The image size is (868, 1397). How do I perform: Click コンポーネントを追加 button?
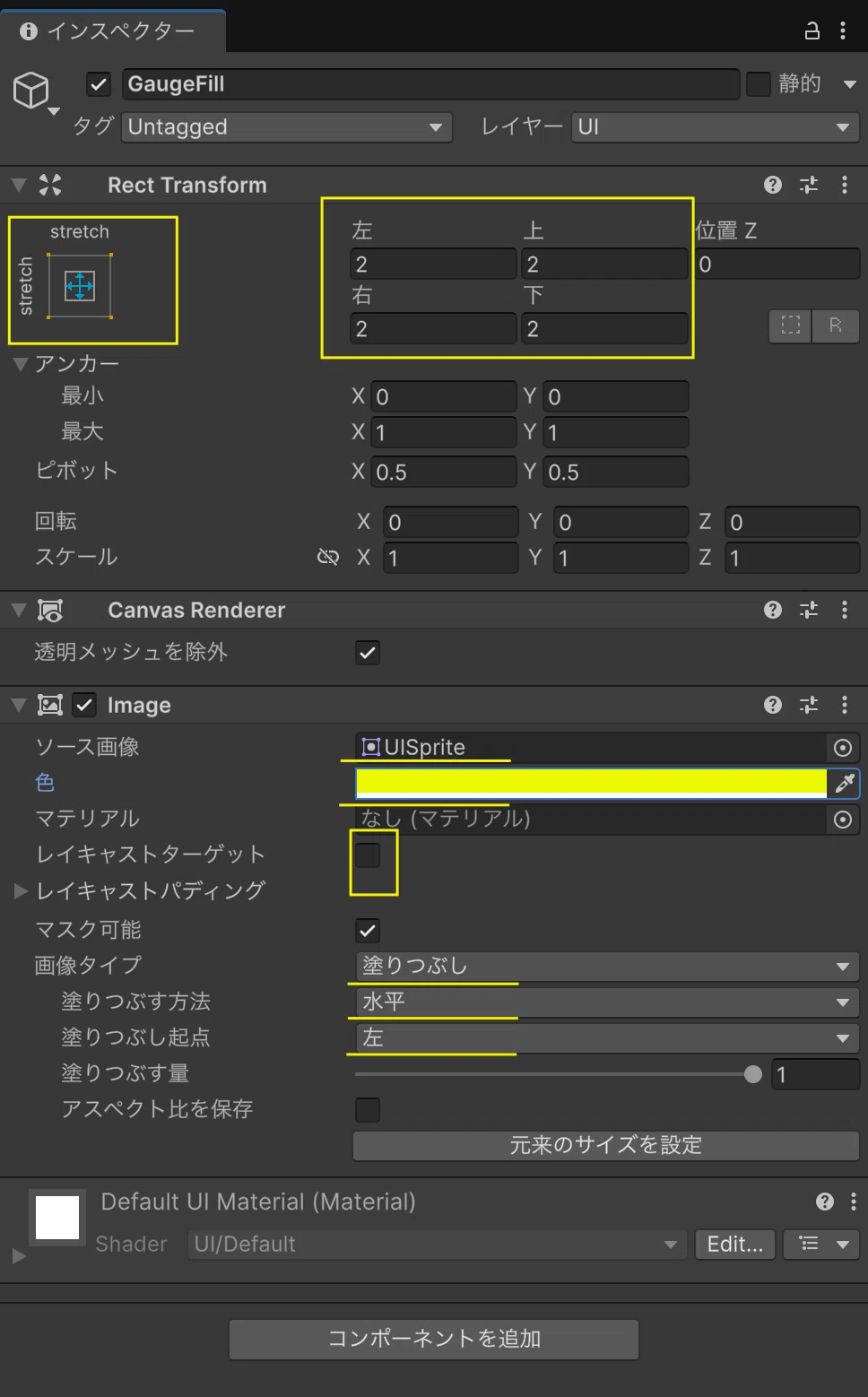pos(434,1339)
